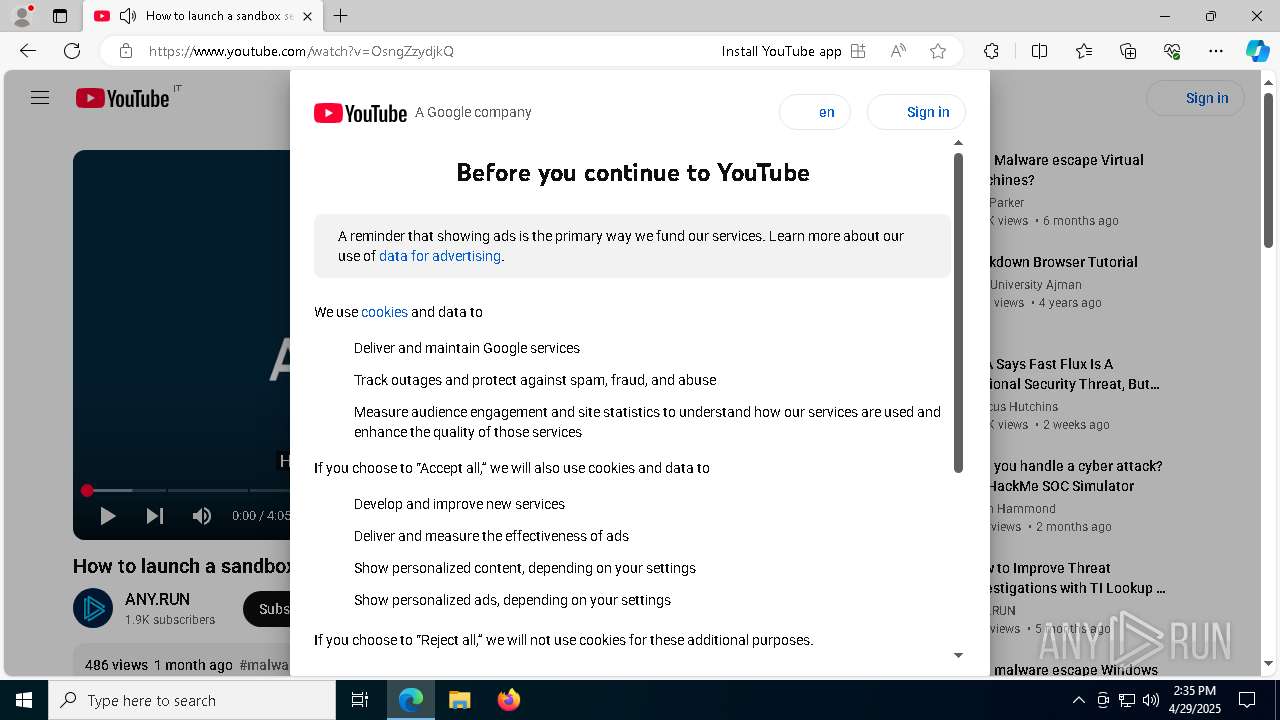Click Sign in button in consent dialog
This screenshot has height=720, width=1280.
[916, 112]
